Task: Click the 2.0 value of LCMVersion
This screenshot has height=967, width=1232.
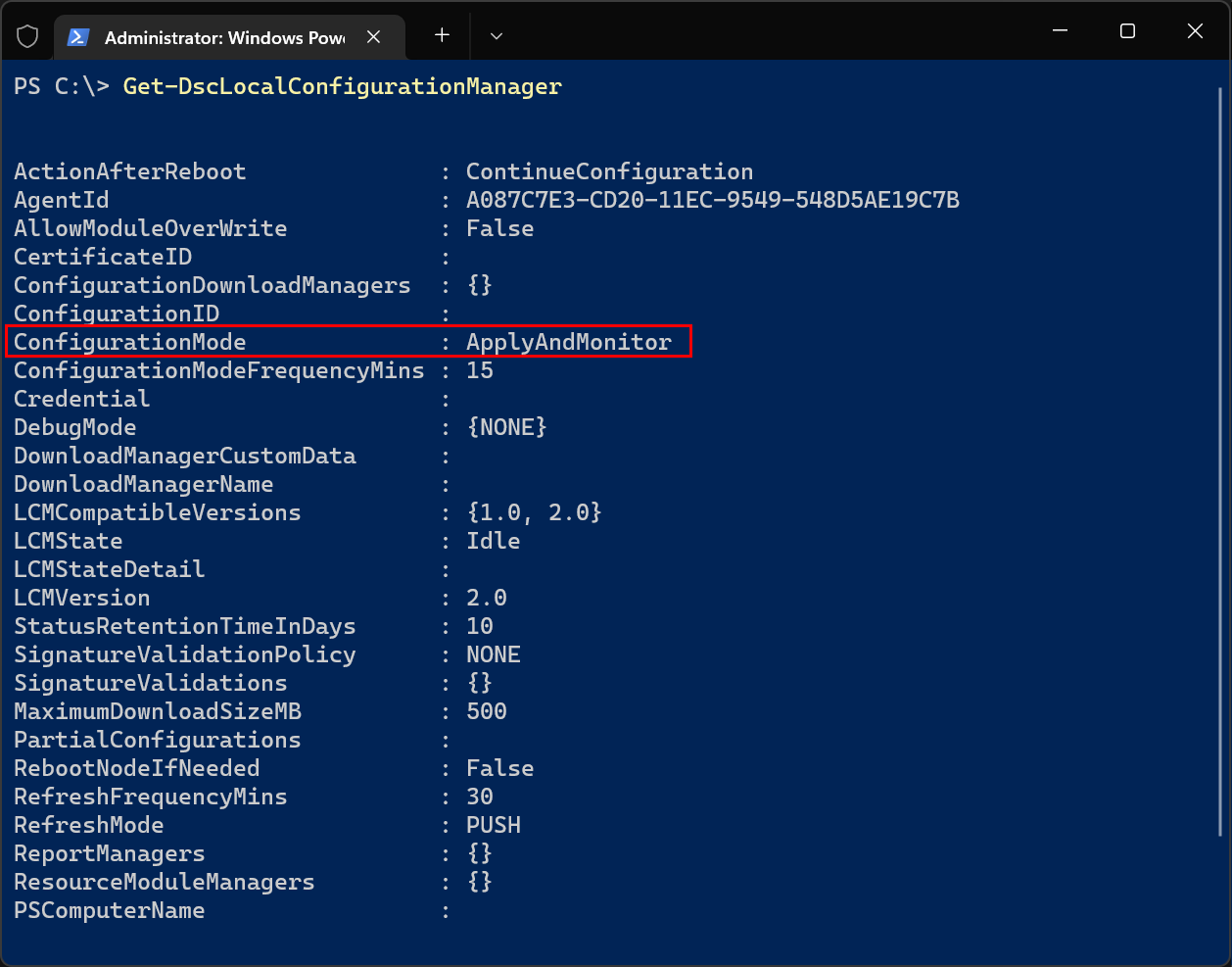Action: click(x=487, y=598)
